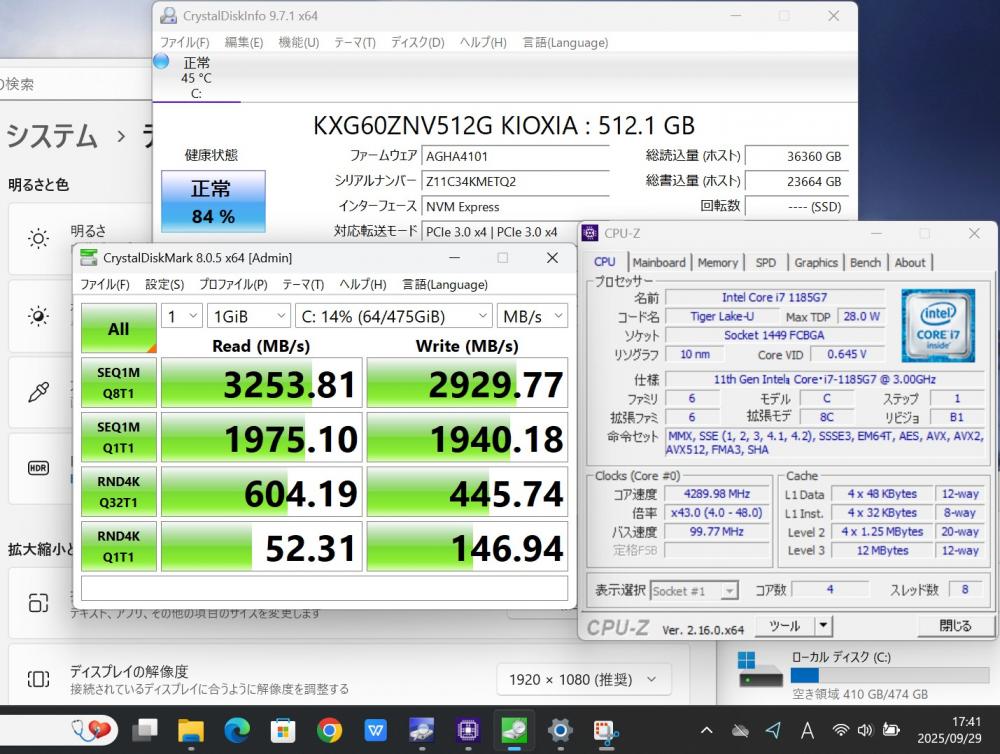1000x754 pixels.
Task: Open the test count dropdown showing 1
Action: [181, 316]
